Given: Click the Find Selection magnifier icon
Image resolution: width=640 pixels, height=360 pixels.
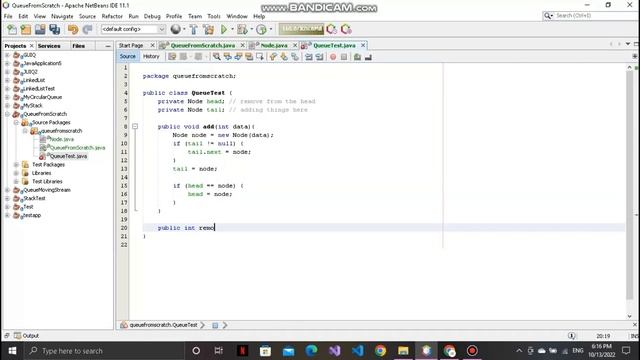Looking at the screenshot, I should (217, 57).
